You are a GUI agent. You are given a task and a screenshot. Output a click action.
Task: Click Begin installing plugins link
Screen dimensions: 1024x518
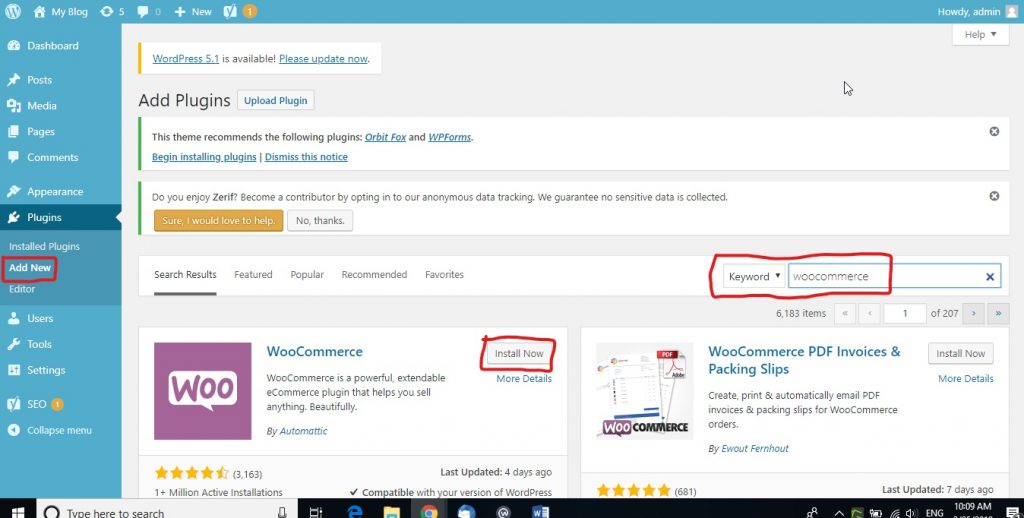click(204, 157)
